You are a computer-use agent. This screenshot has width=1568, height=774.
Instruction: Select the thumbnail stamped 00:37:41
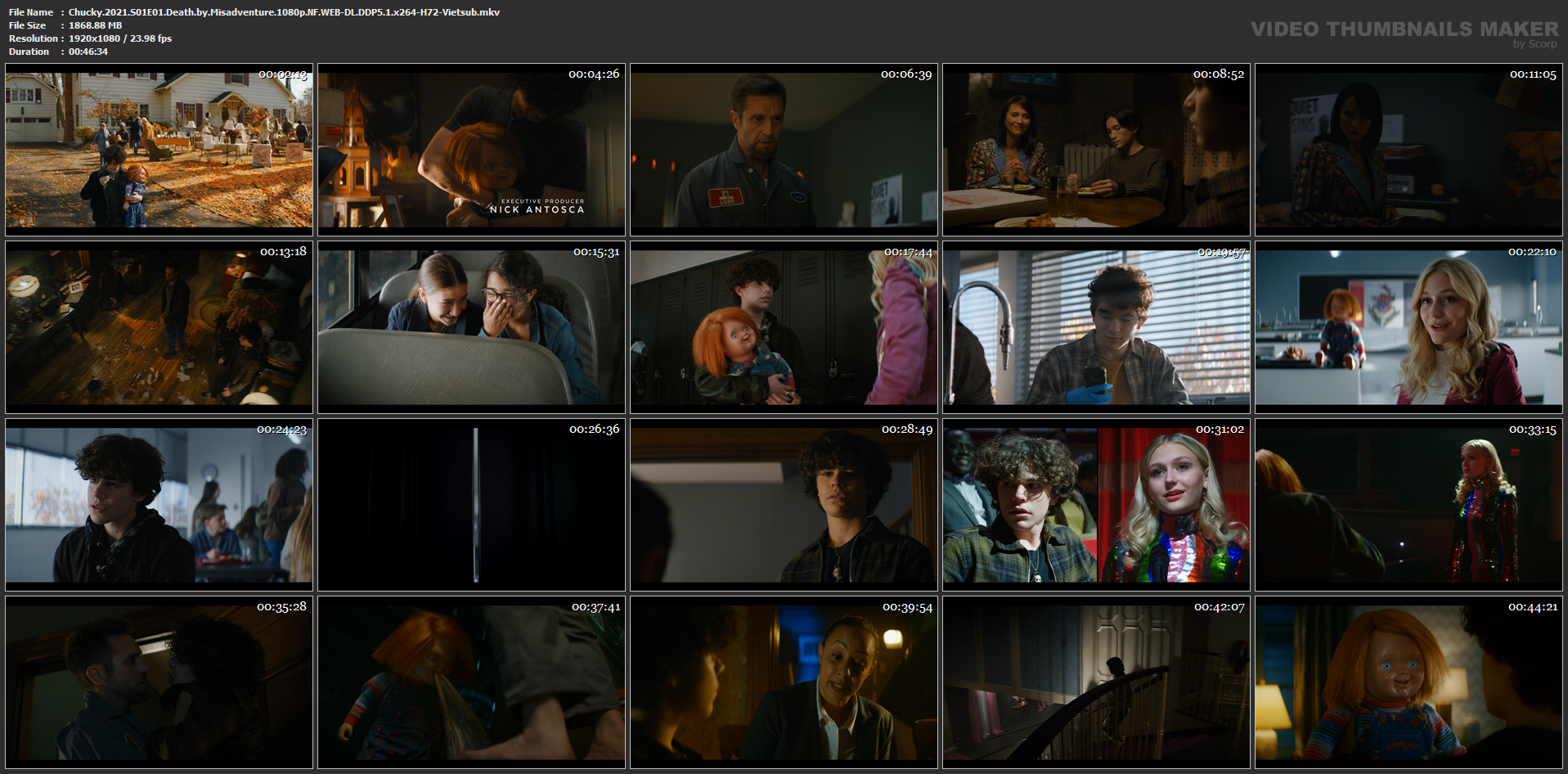click(471, 682)
